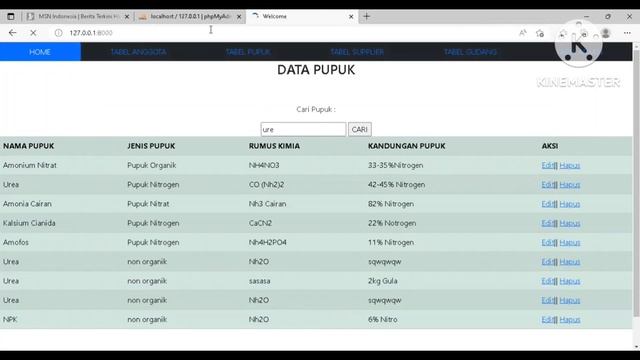Screen dimensions: 640x360
Task: Open the Read aloud icon in address bar
Action: point(522,33)
